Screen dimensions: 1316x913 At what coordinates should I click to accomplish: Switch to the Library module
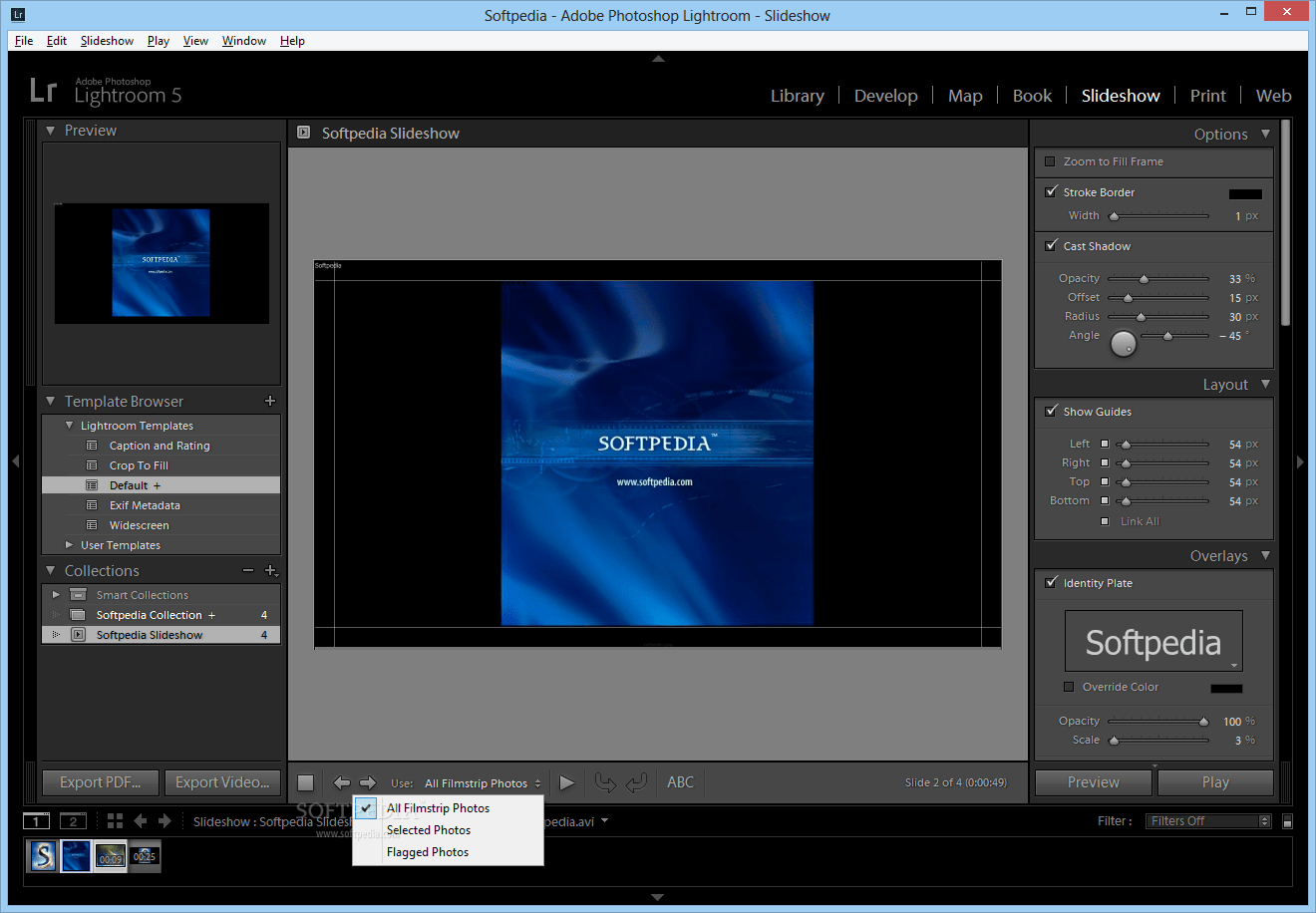(798, 96)
